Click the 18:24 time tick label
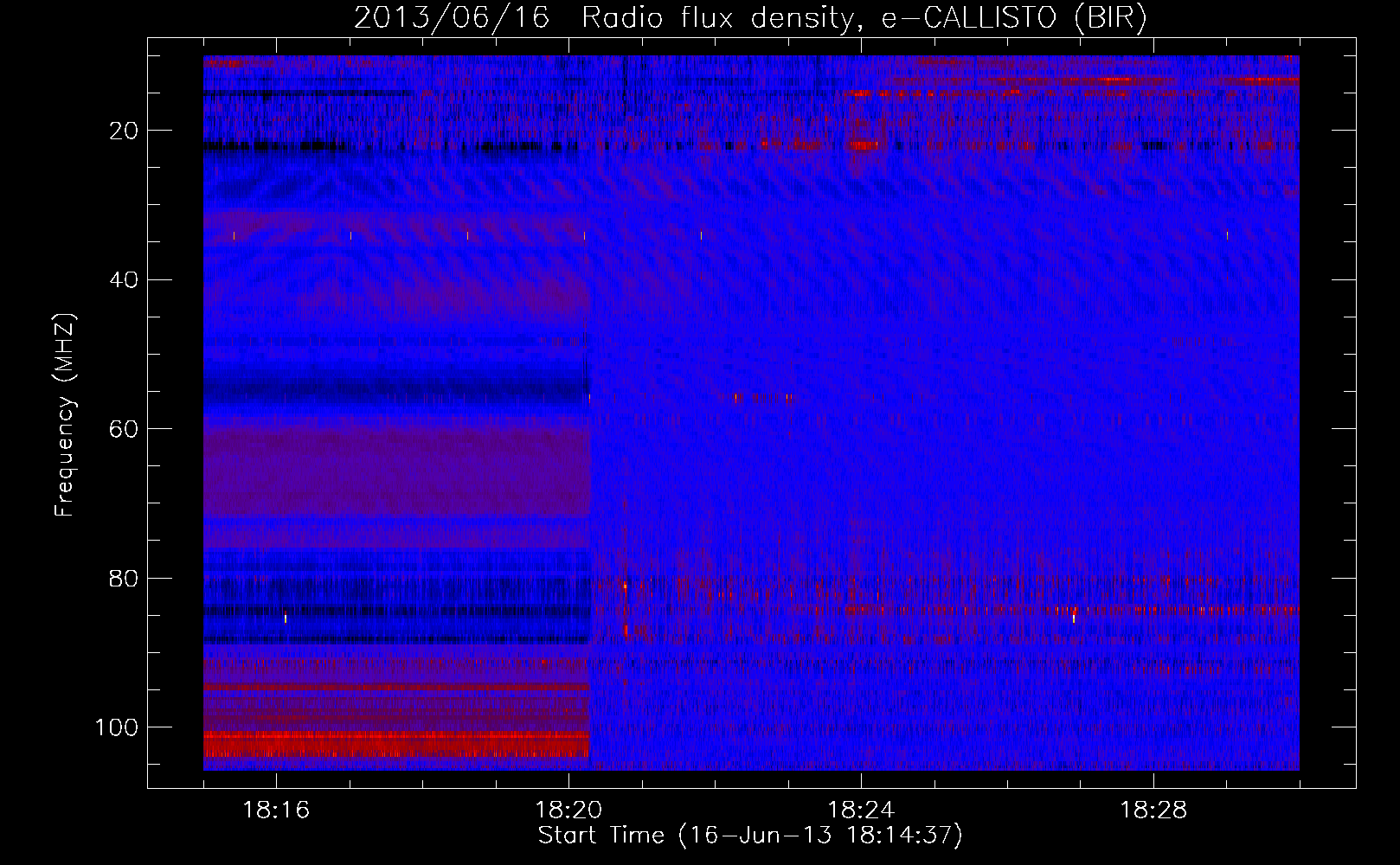1400x865 pixels. (x=861, y=811)
